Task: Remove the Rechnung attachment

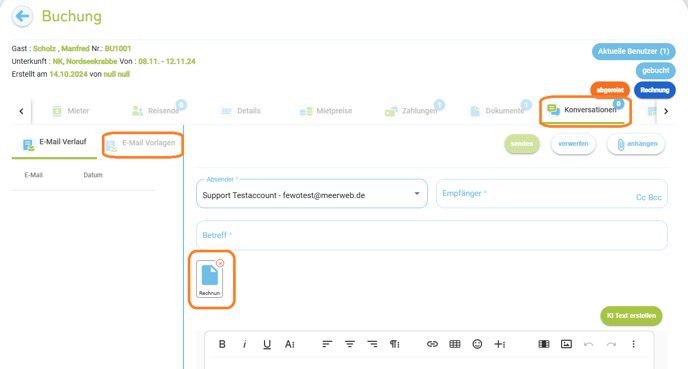Action: pyautogui.click(x=220, y=263)
